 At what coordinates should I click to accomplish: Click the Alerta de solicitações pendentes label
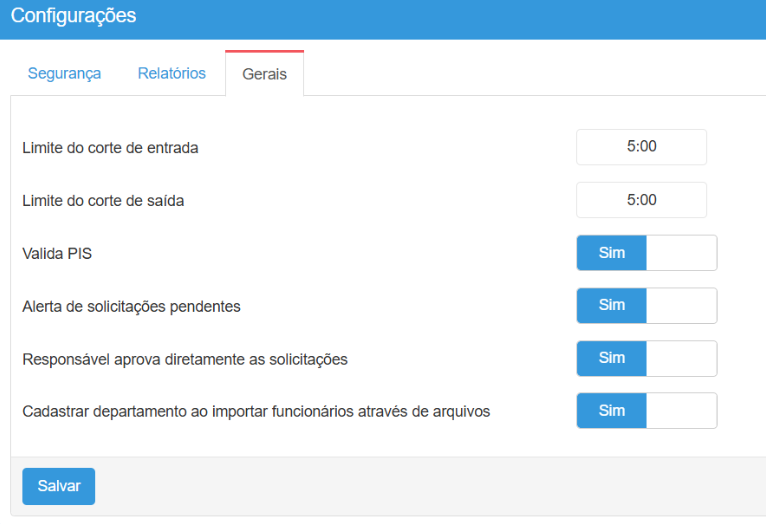[131, 307]
